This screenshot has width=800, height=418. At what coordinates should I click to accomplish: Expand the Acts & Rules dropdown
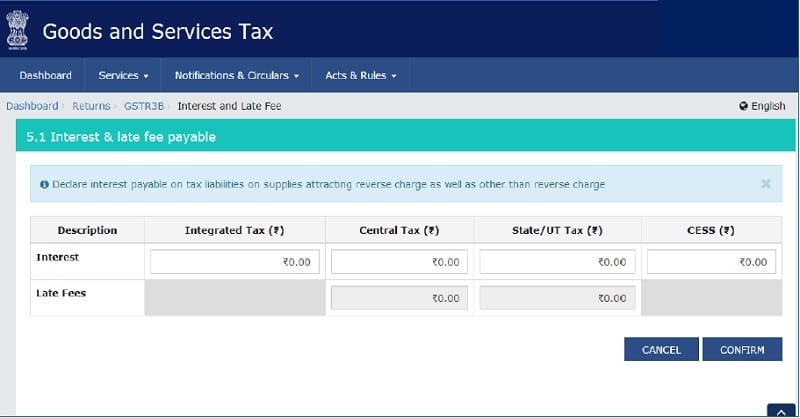[361, 75]
